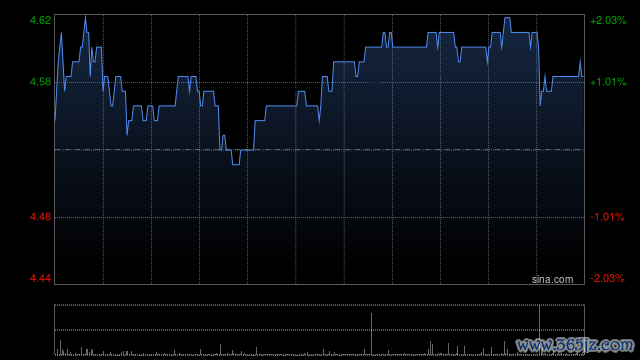
Task: Click the tall volume spike near the session end
Action: click(x=540, y=330)
